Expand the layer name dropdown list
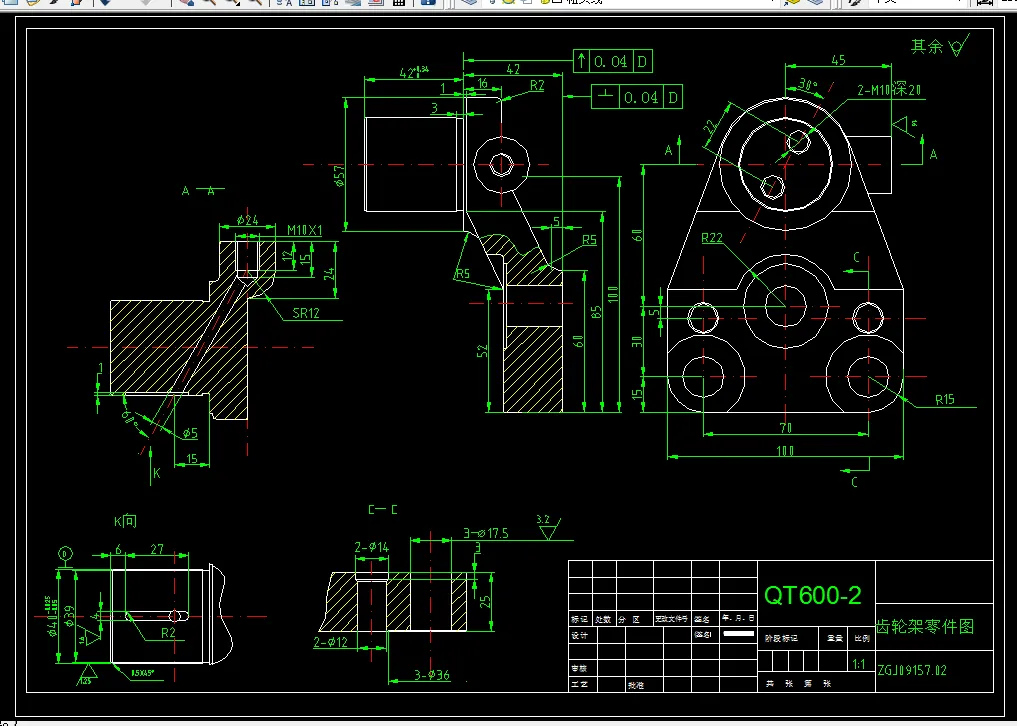 point(772,2)
